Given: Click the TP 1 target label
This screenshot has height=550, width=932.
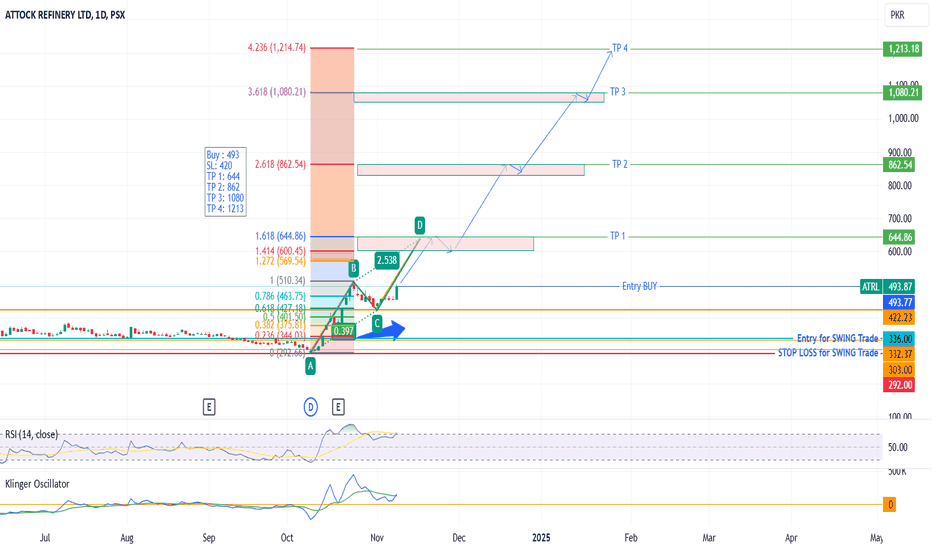Looking at the screenshot, I should tap(618, 236).
